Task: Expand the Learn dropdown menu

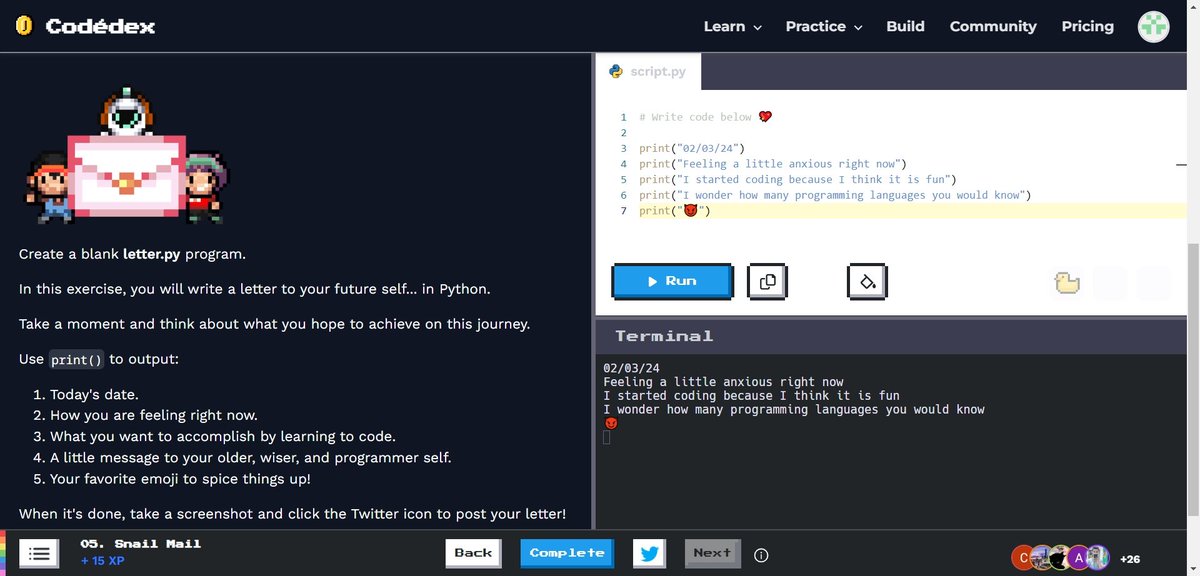Action: click(733, 27)
